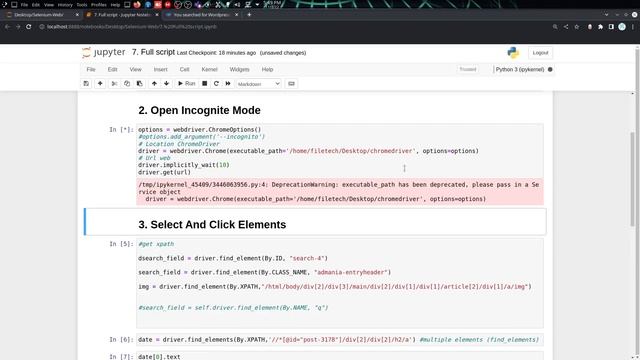
Task: Open the Jupyter Edit menu
Action: [113, 69]
